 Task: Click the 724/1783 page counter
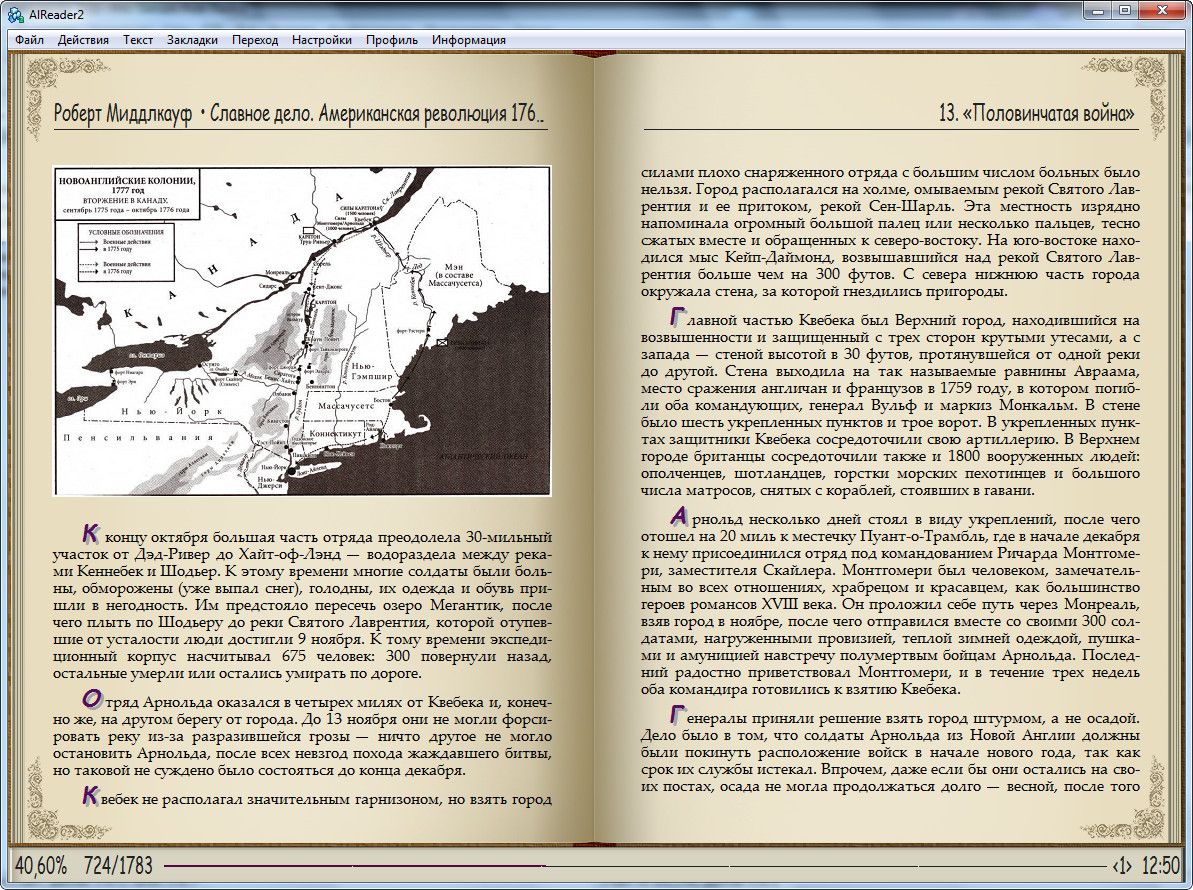click(x=119, y=865)
